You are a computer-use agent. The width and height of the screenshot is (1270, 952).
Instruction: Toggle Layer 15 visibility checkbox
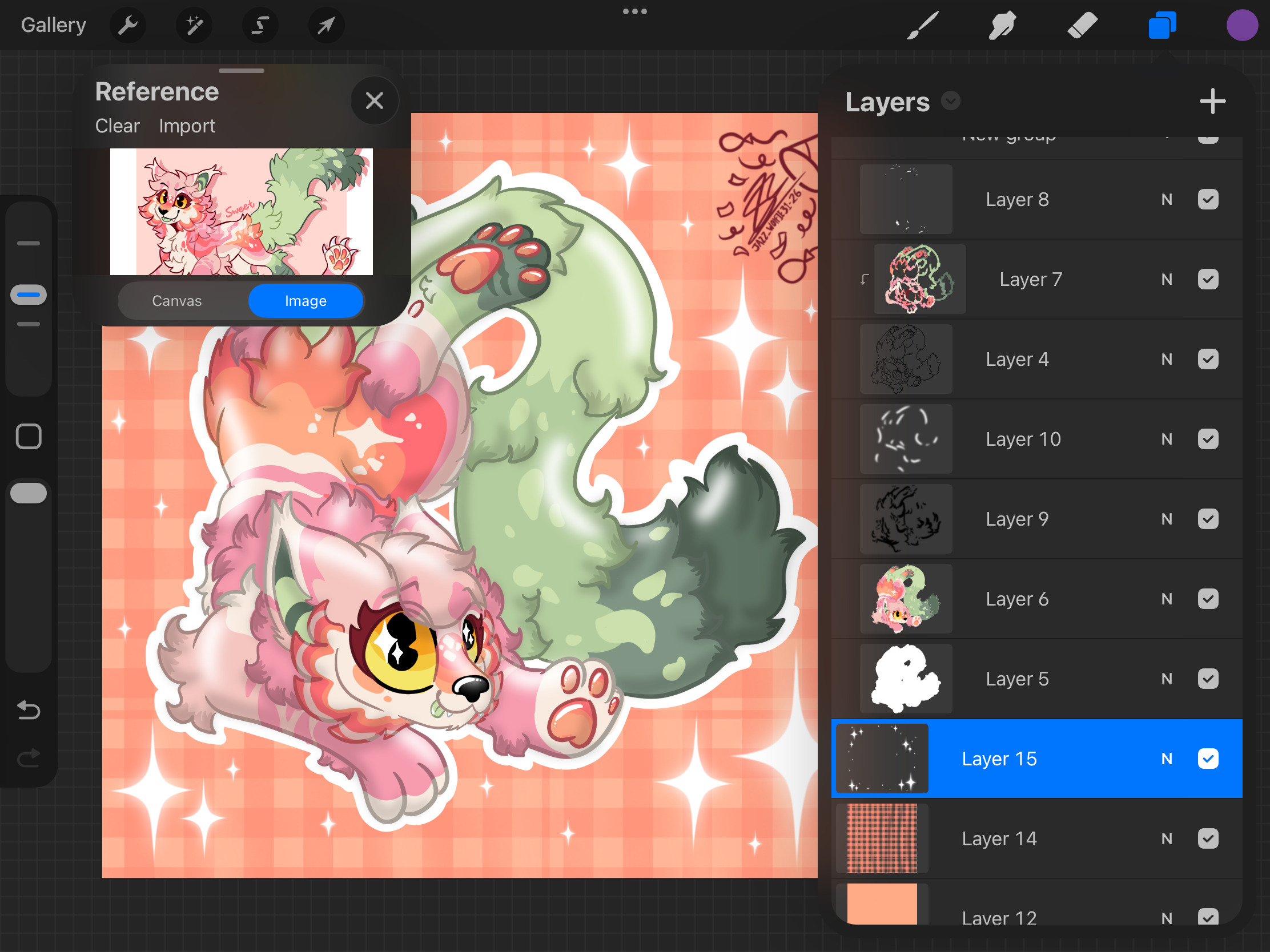pyautogui.click(x=1208, y=759)
